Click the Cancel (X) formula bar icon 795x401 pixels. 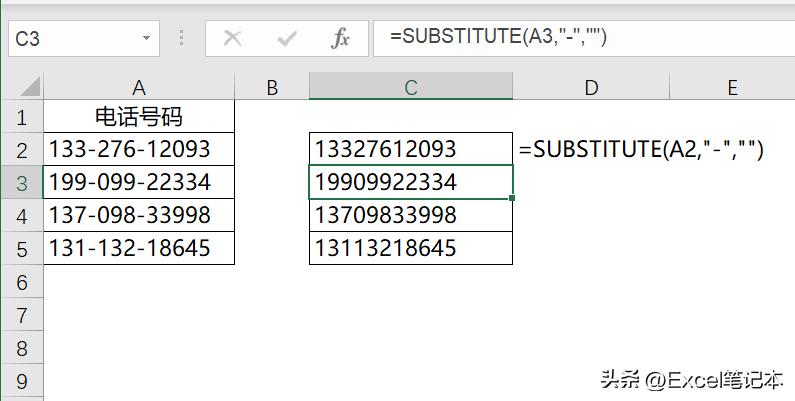click(x=233, y=39)
